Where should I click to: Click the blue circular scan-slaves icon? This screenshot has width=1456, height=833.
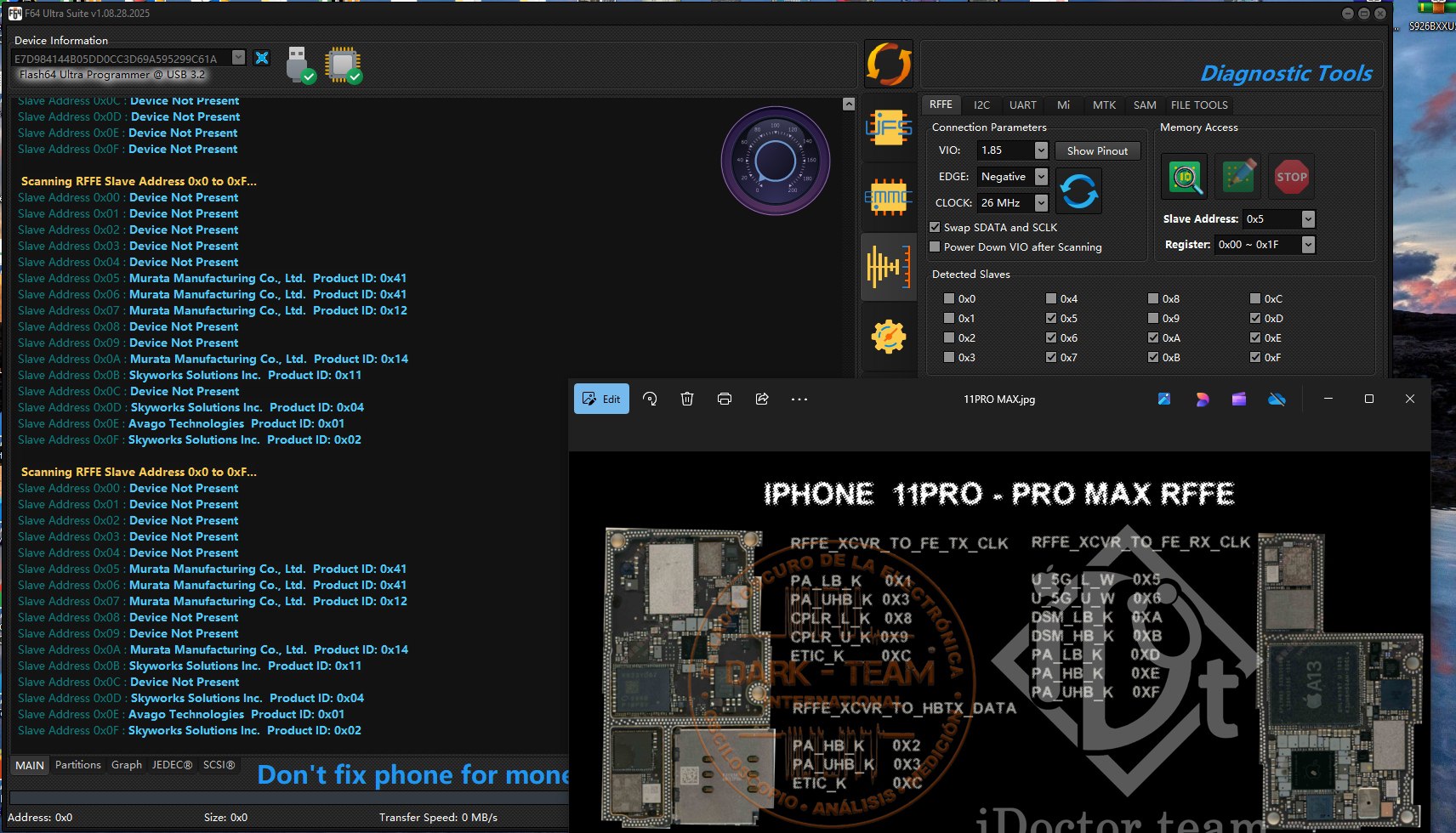pos(1079,190)
